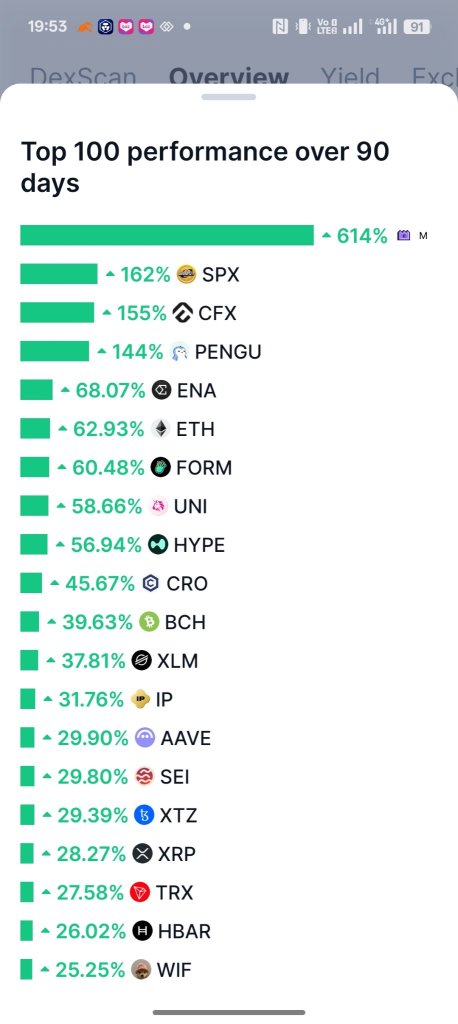Tap the ETH diamond logo
458x1024 pixels.
161,429
